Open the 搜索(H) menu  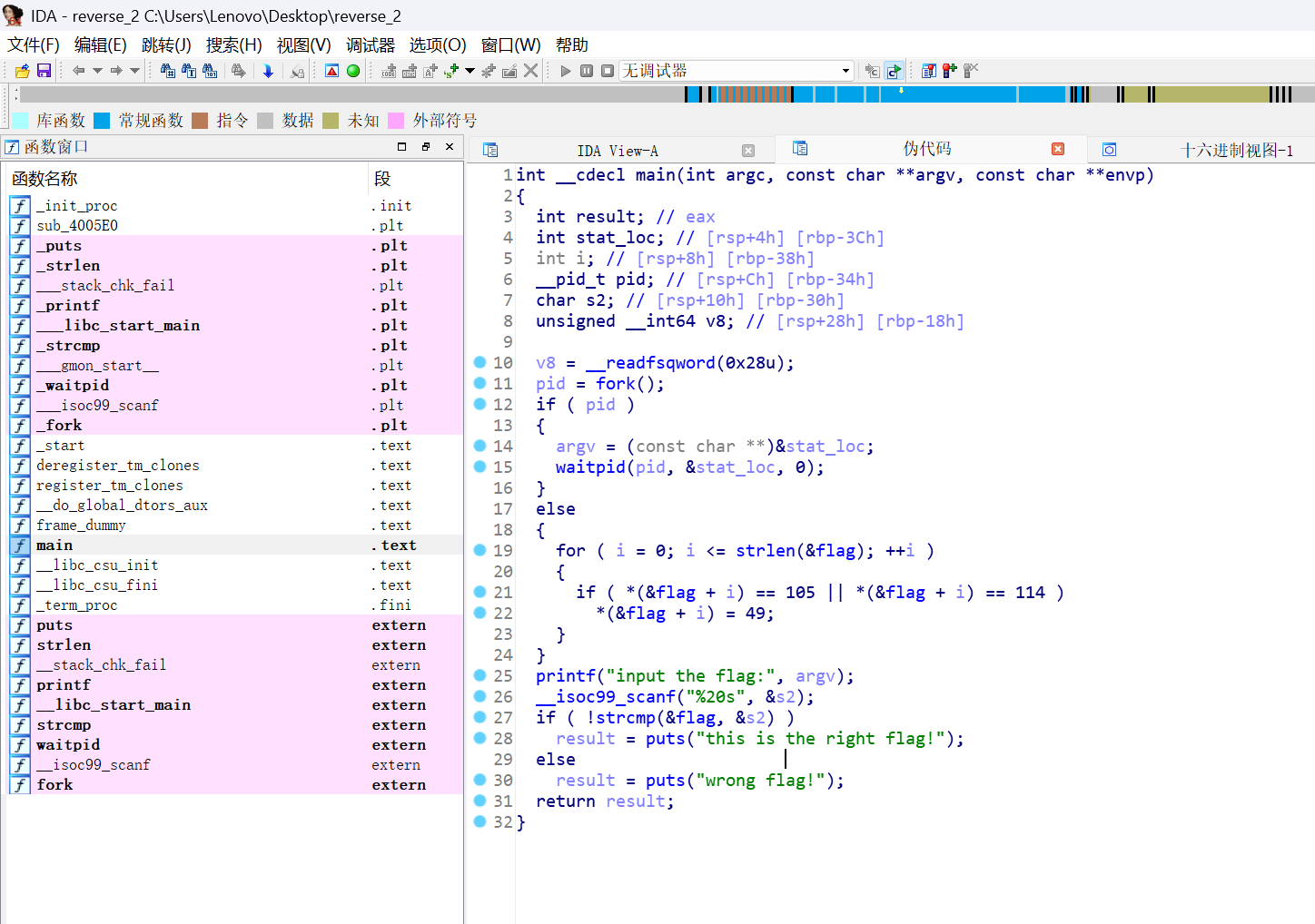click(233, 45)
